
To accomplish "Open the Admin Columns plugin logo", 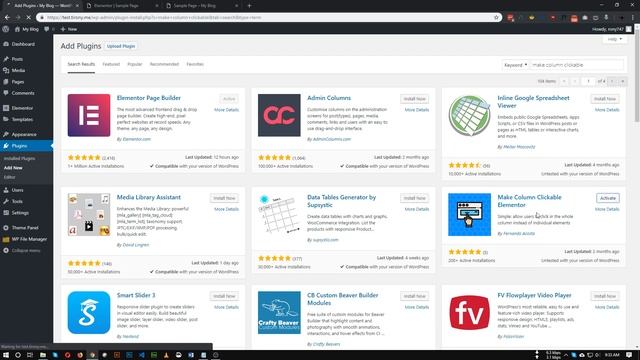I will click(279, 115).
